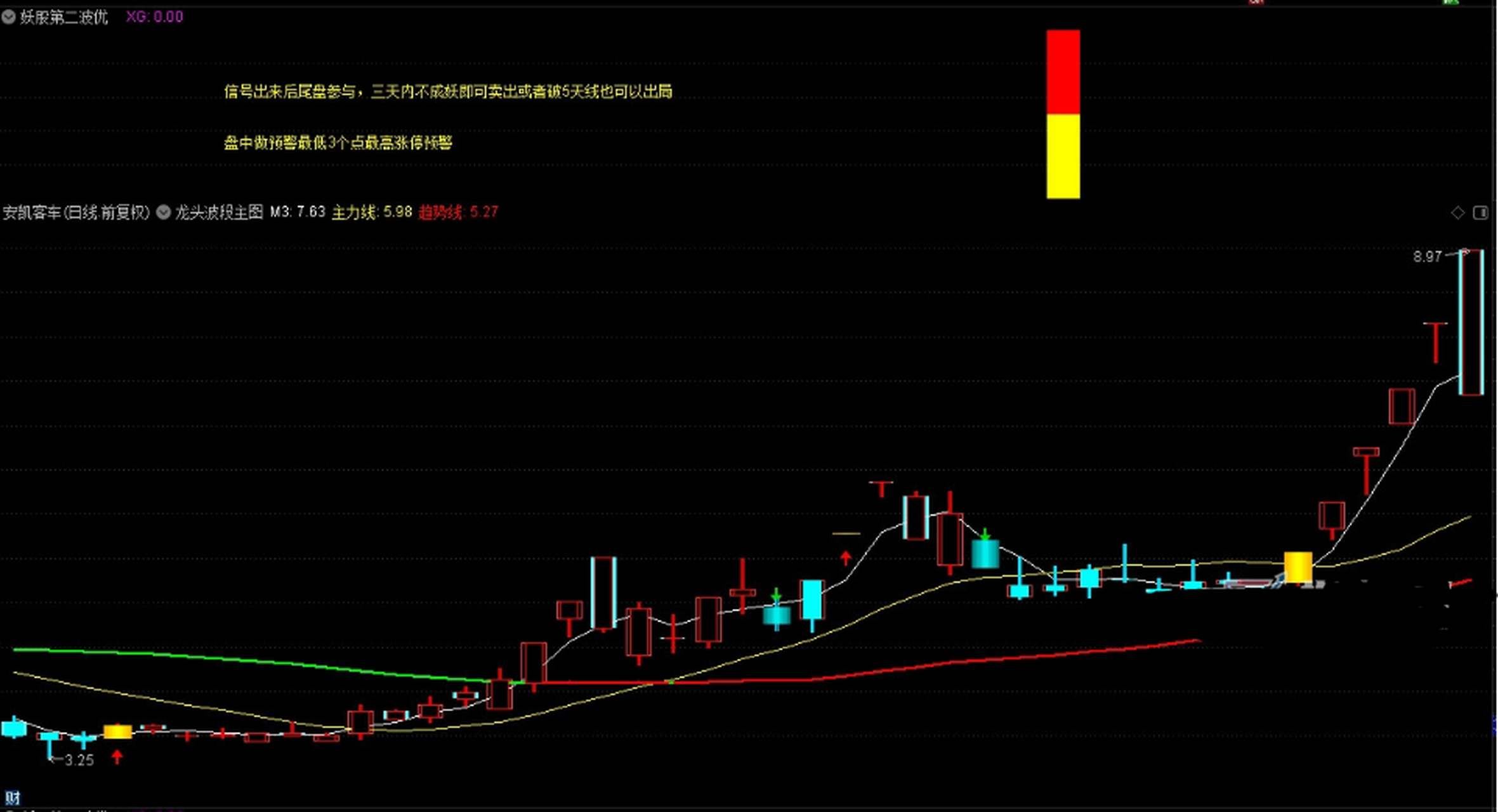The height and width of the screenshot is (812, 1498).
Task: Click the 信号出来后尾盘参与 instruction text line
Action: (x=448, y=92)
